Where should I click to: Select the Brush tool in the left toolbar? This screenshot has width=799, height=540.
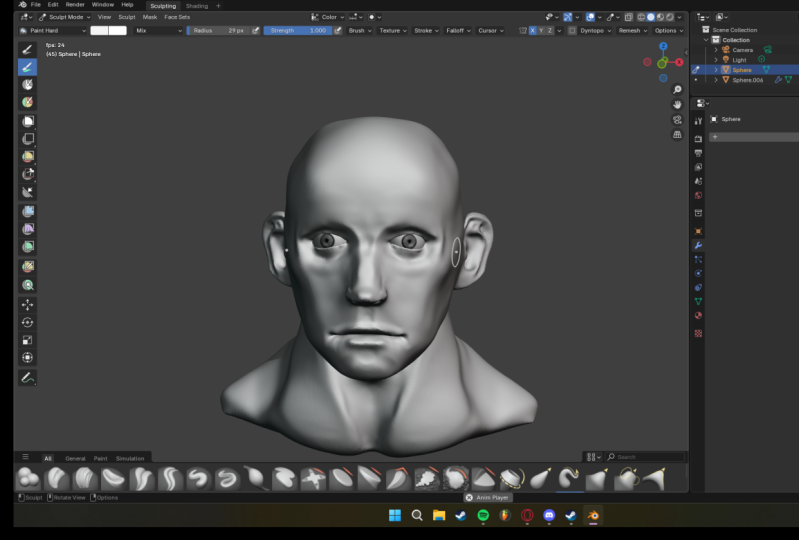(x=28, y=49)
